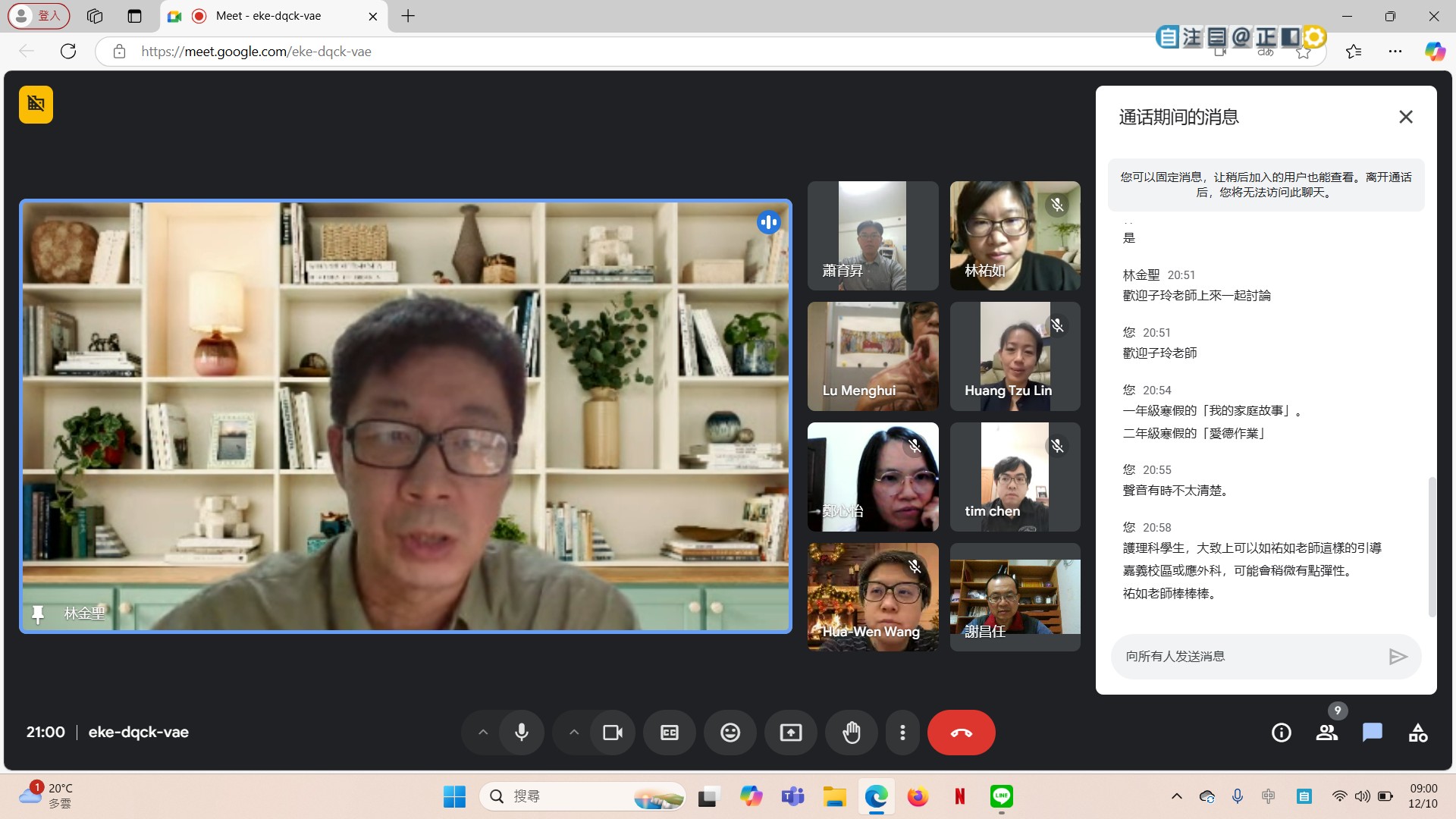Click the meeting code eke-dqck-vae text
Image resolution: width=1456 pixels, height=819 pixels.
click(139, 733)
